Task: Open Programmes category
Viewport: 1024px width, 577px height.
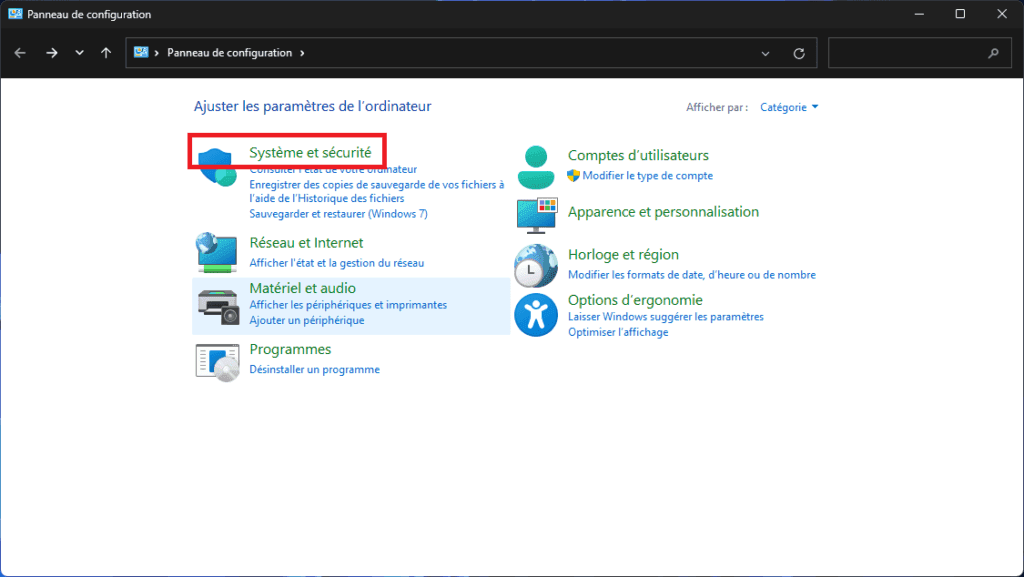Action: [x=290, y=349]
